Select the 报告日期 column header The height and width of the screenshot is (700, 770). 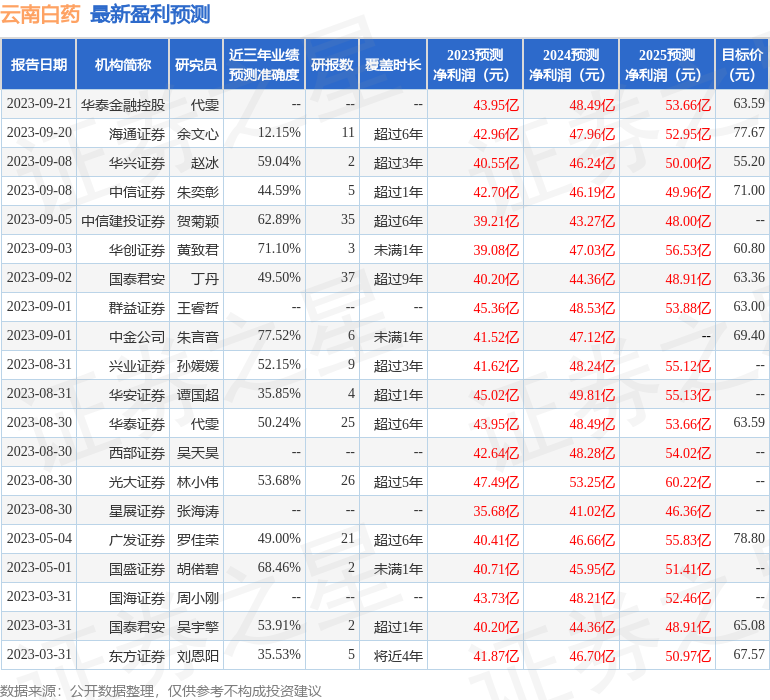(x=39, y=64)
